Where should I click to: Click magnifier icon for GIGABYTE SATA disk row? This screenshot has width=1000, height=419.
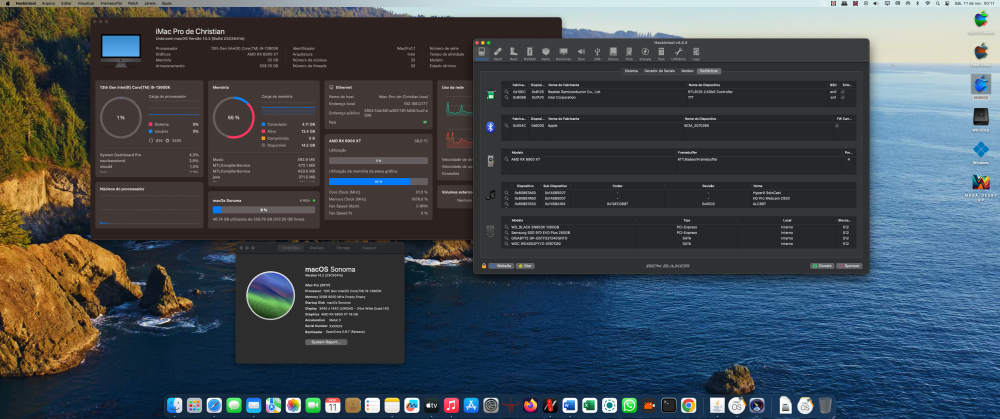point(506,238)
